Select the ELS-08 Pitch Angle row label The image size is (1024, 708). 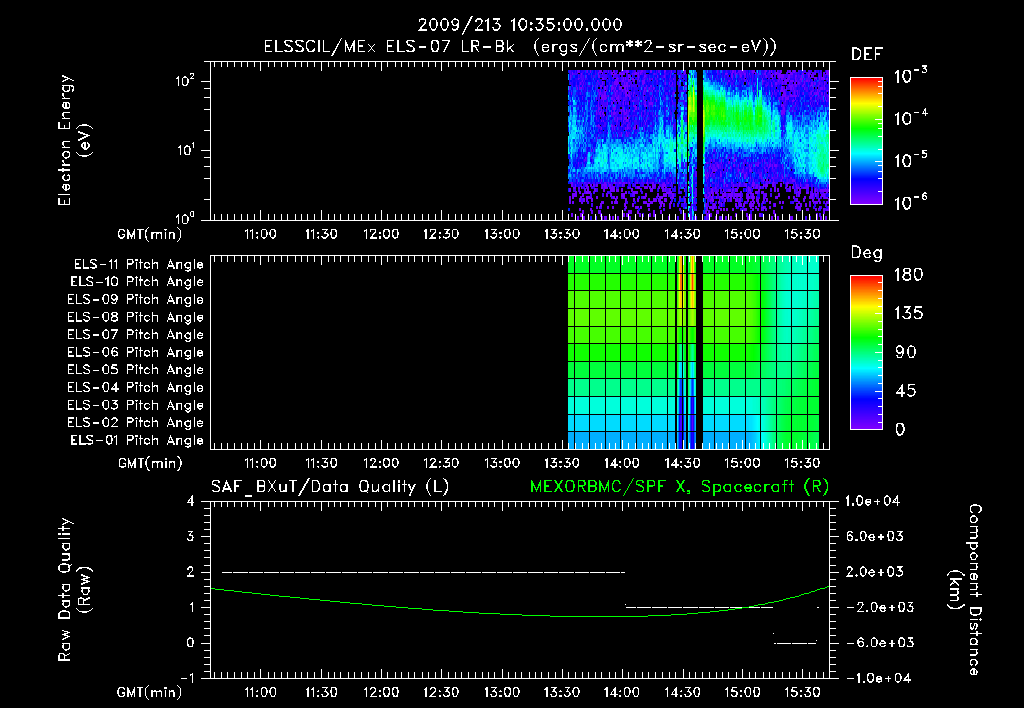[x=135, y=317]
